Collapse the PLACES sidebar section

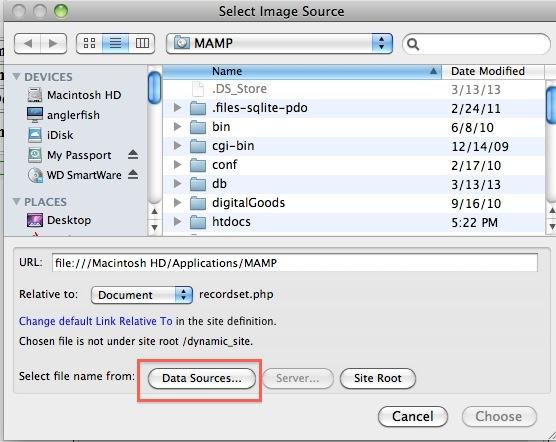[x=16, y=201]
